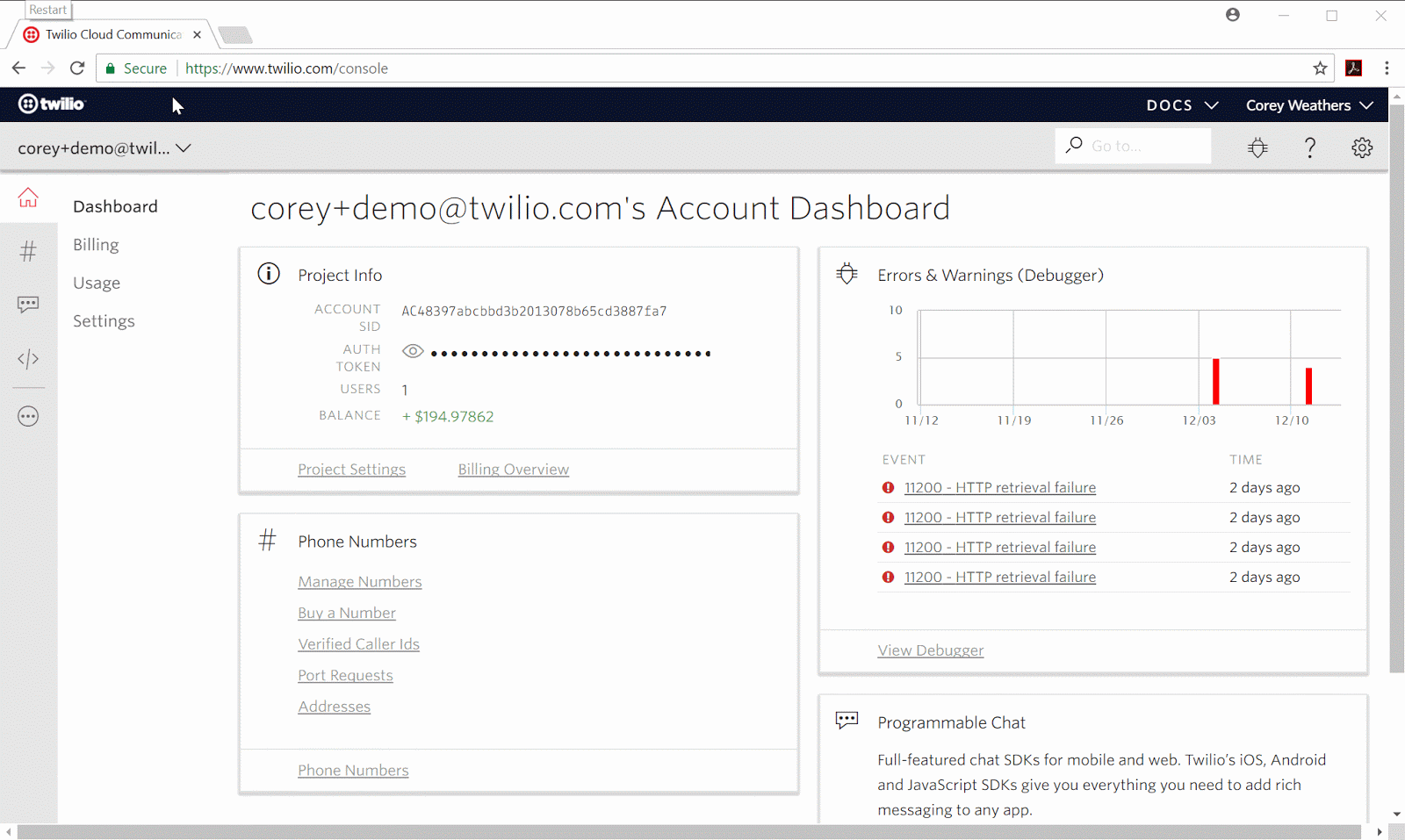Reload the page
The width and height of the screenshot is (1405, 840).
(x=77, y=68)
